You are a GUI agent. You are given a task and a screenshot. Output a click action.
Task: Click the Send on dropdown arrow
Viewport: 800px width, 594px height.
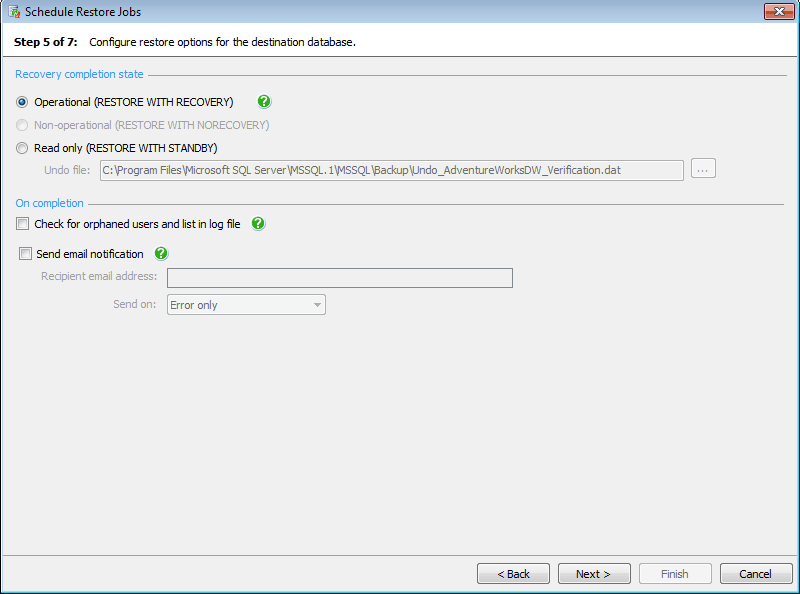(317, 304)
